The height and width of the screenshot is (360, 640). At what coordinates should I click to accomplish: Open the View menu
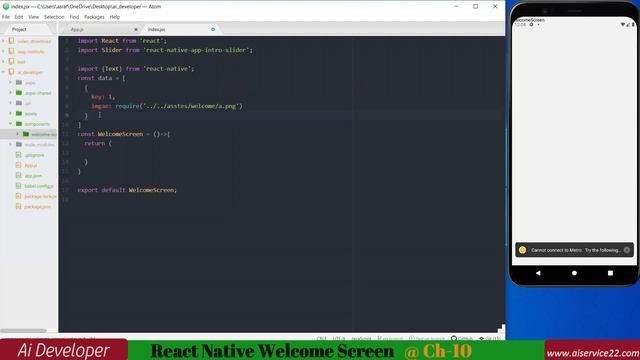[x=33, y=17]
